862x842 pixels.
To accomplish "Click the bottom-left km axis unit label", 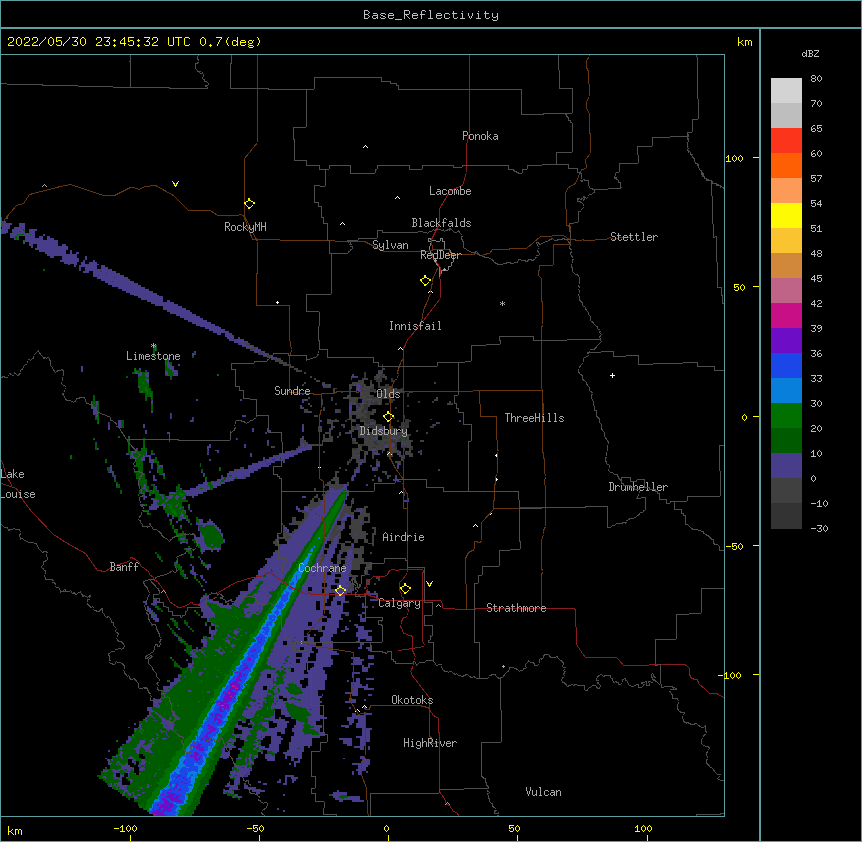I will [14, 831].
